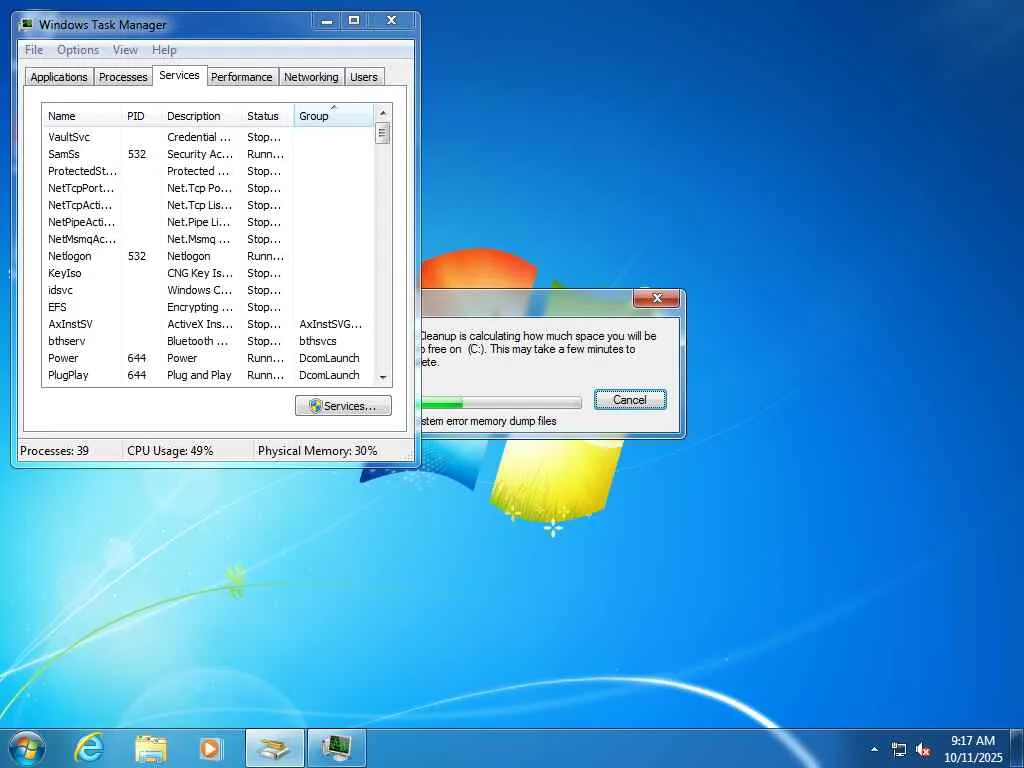Sort services by Status column
Image resolution: width=1024 pixels, height=768 pixels.
coord(268,116)
